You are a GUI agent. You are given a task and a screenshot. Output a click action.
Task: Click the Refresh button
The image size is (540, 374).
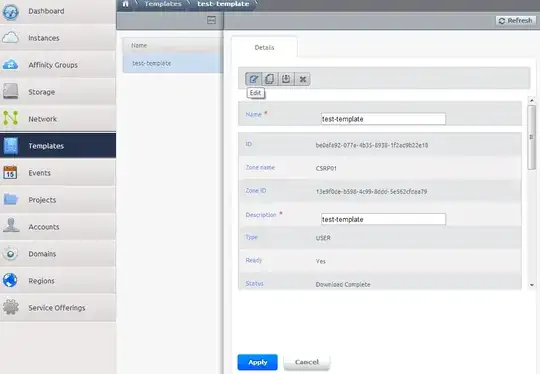516,21
